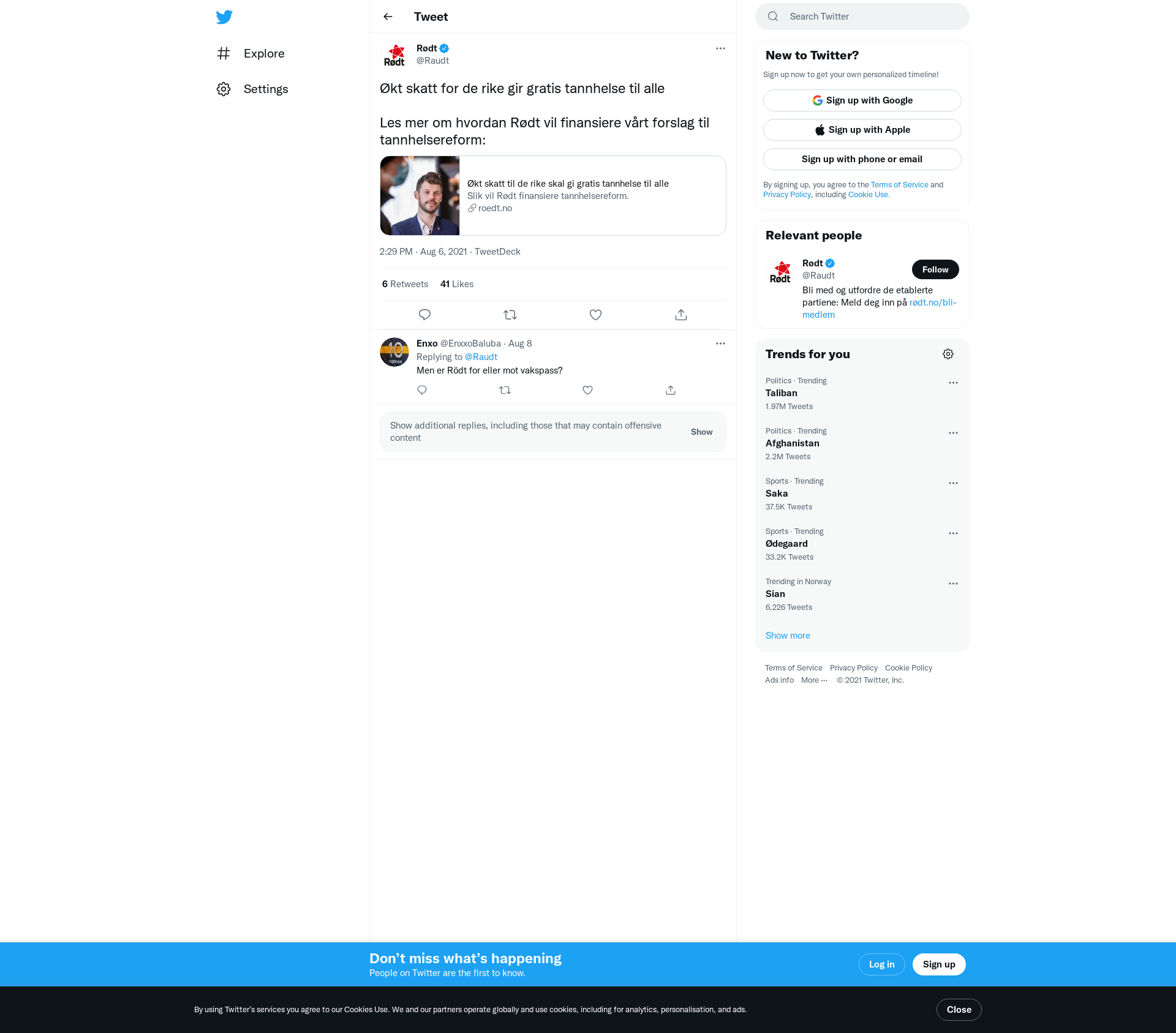Open the rødt.no/bli-medlem link

[x=880, y=309]
